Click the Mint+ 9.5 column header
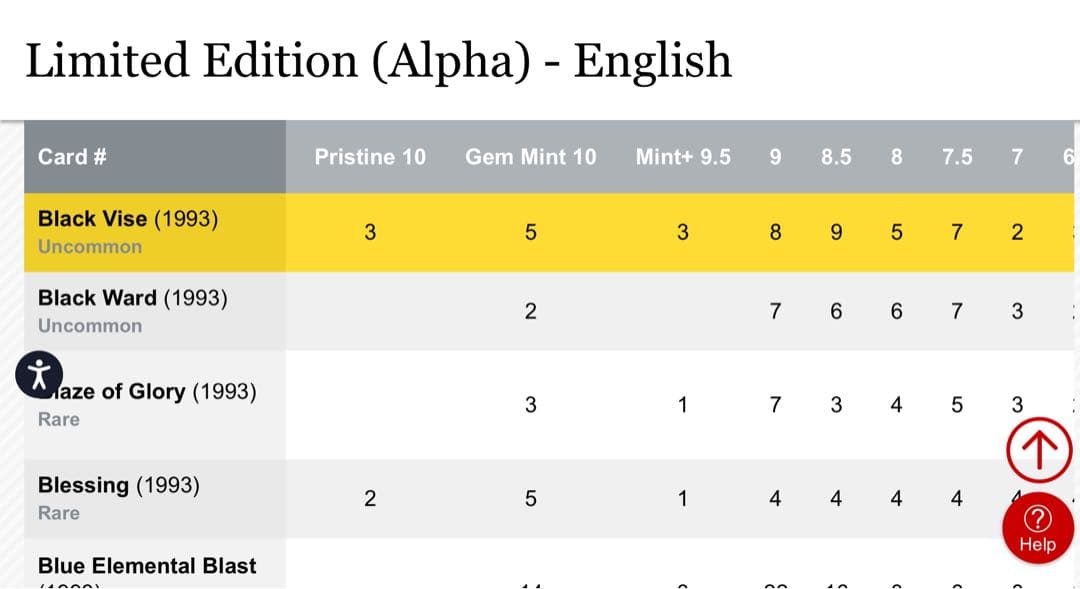The width and height of the screenshot is (1080, 589). (683, 157)
